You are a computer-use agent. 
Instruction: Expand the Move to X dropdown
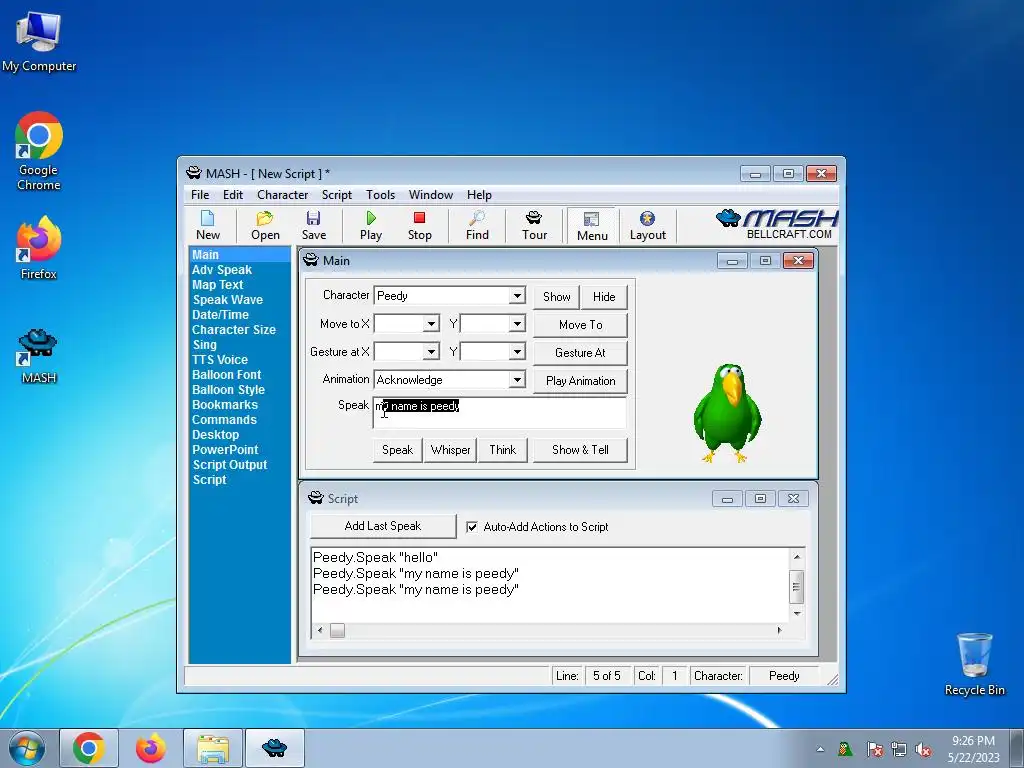(431, 324)
